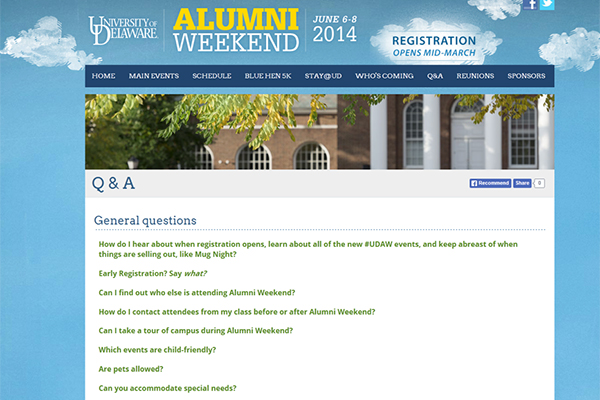The height and width of the screenshot is (400, 600).
Task: Expand the question about early registration
Action: coord(153,273)
